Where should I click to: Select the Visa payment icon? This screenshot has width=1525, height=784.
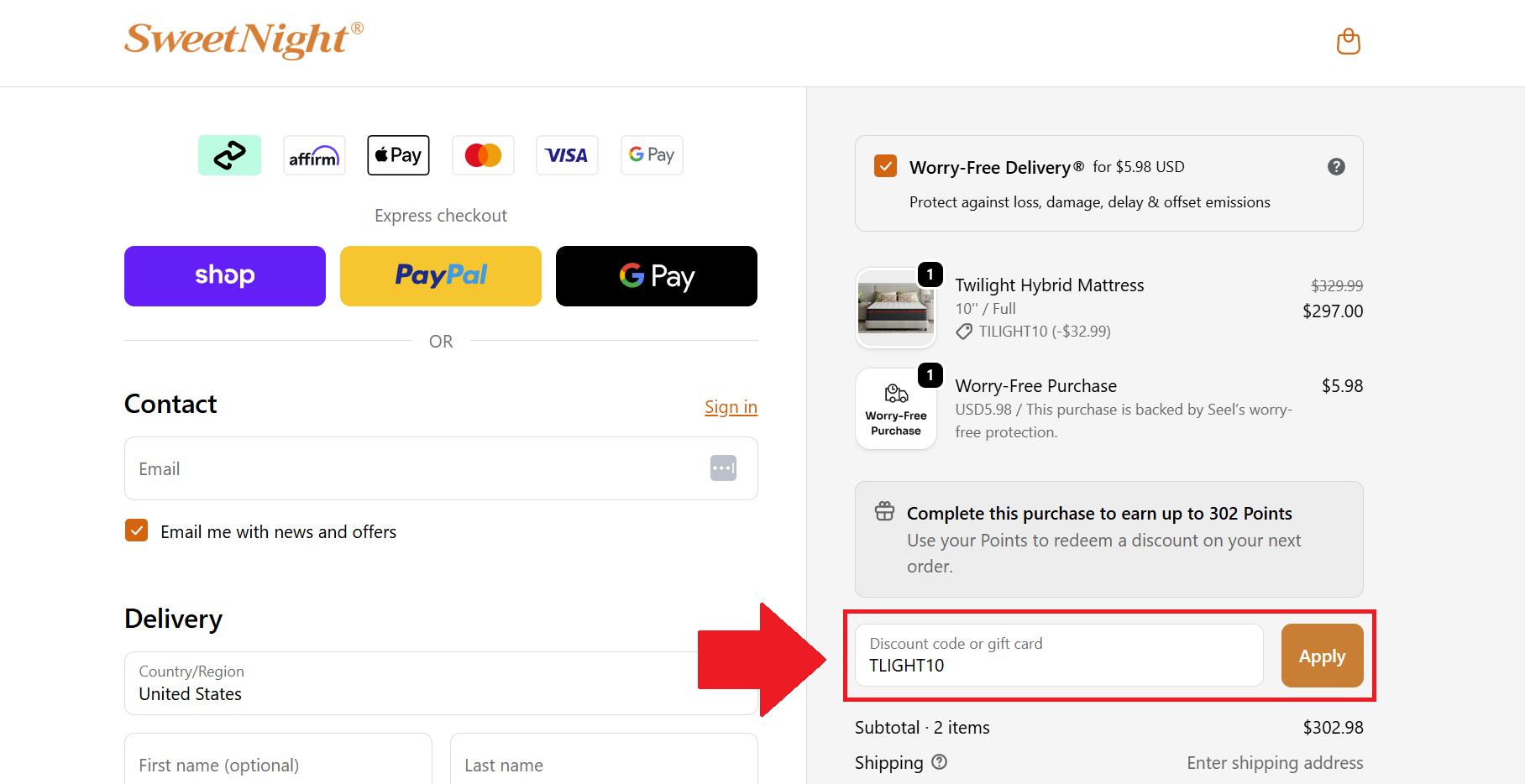pyautogui.click(x=567, y=154)
